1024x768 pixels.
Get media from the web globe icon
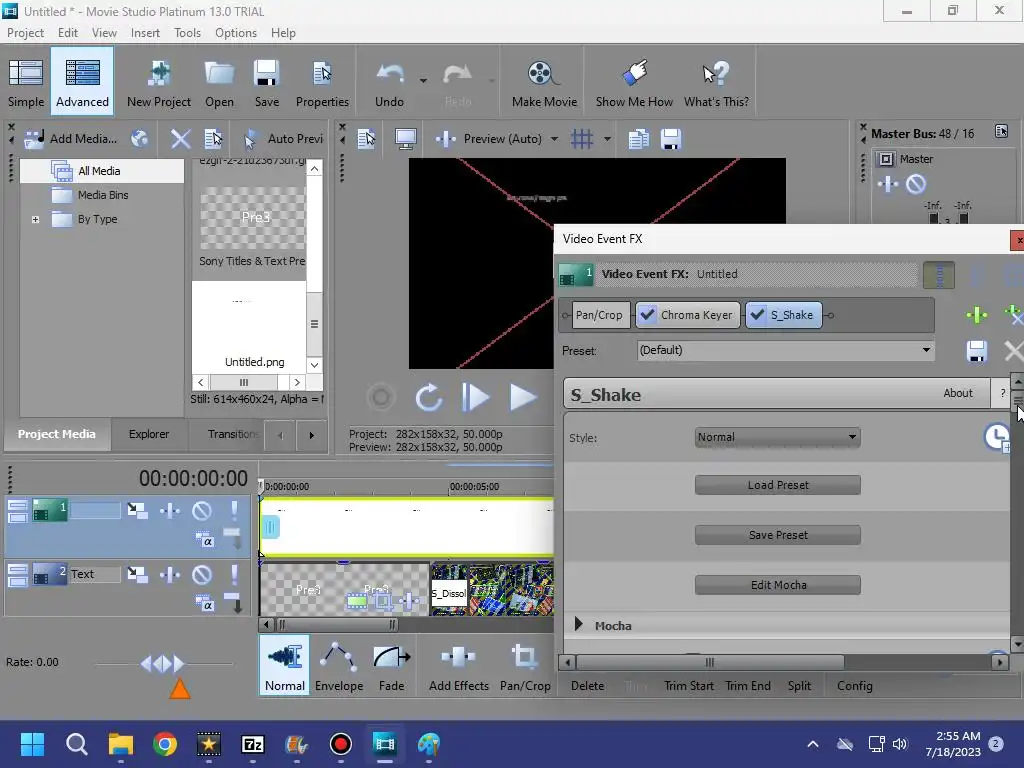point(140,138)
